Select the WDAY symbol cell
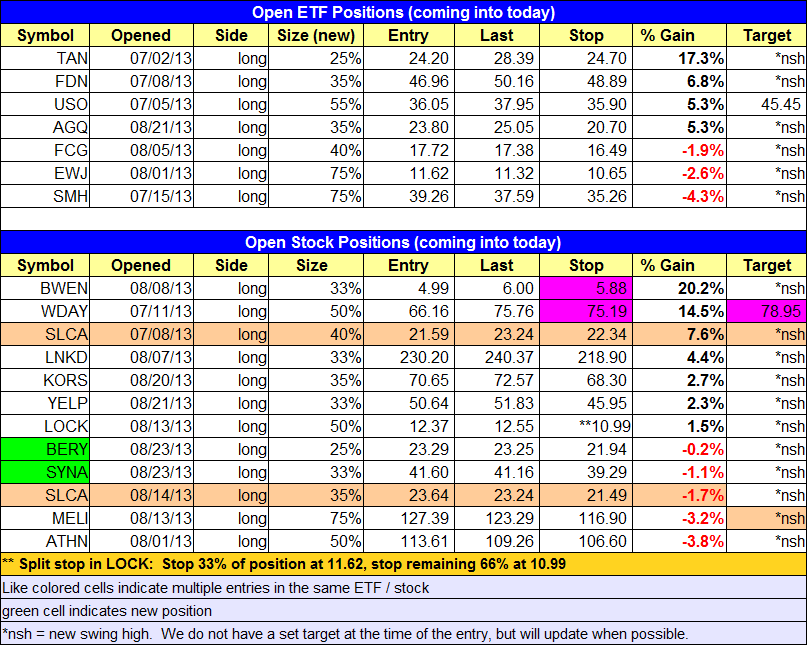 [x=45, y=311]
